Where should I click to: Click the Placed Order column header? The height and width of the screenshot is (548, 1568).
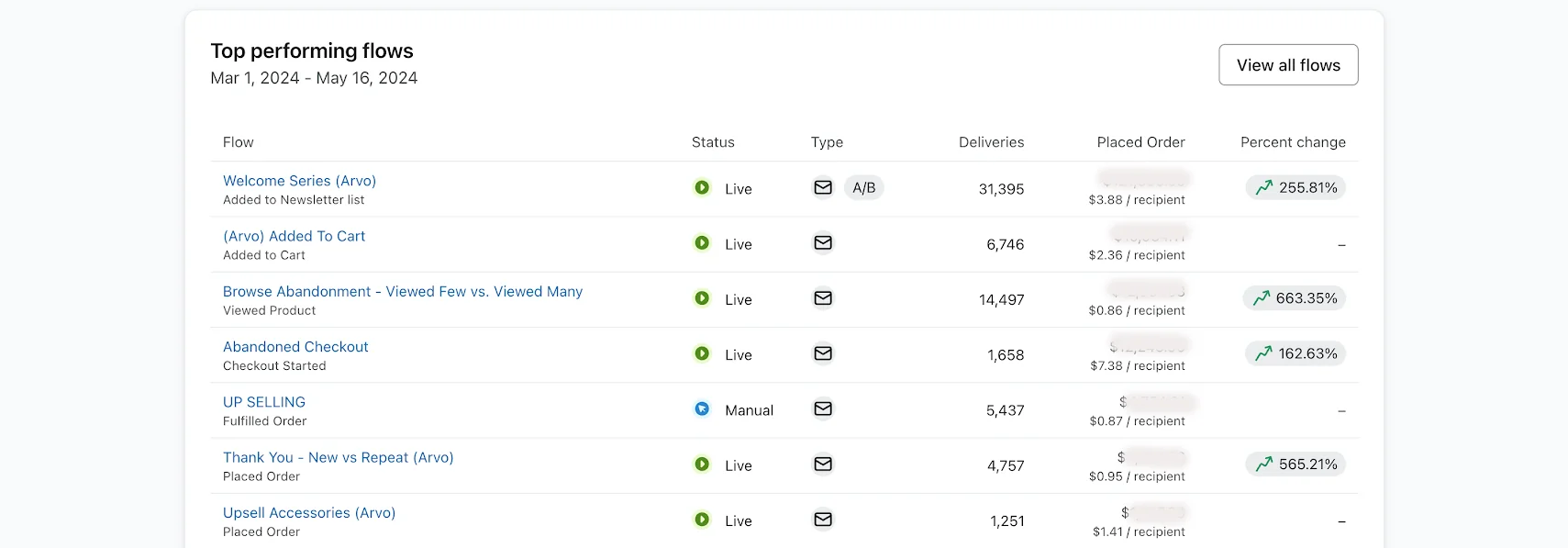(1140, 142)
